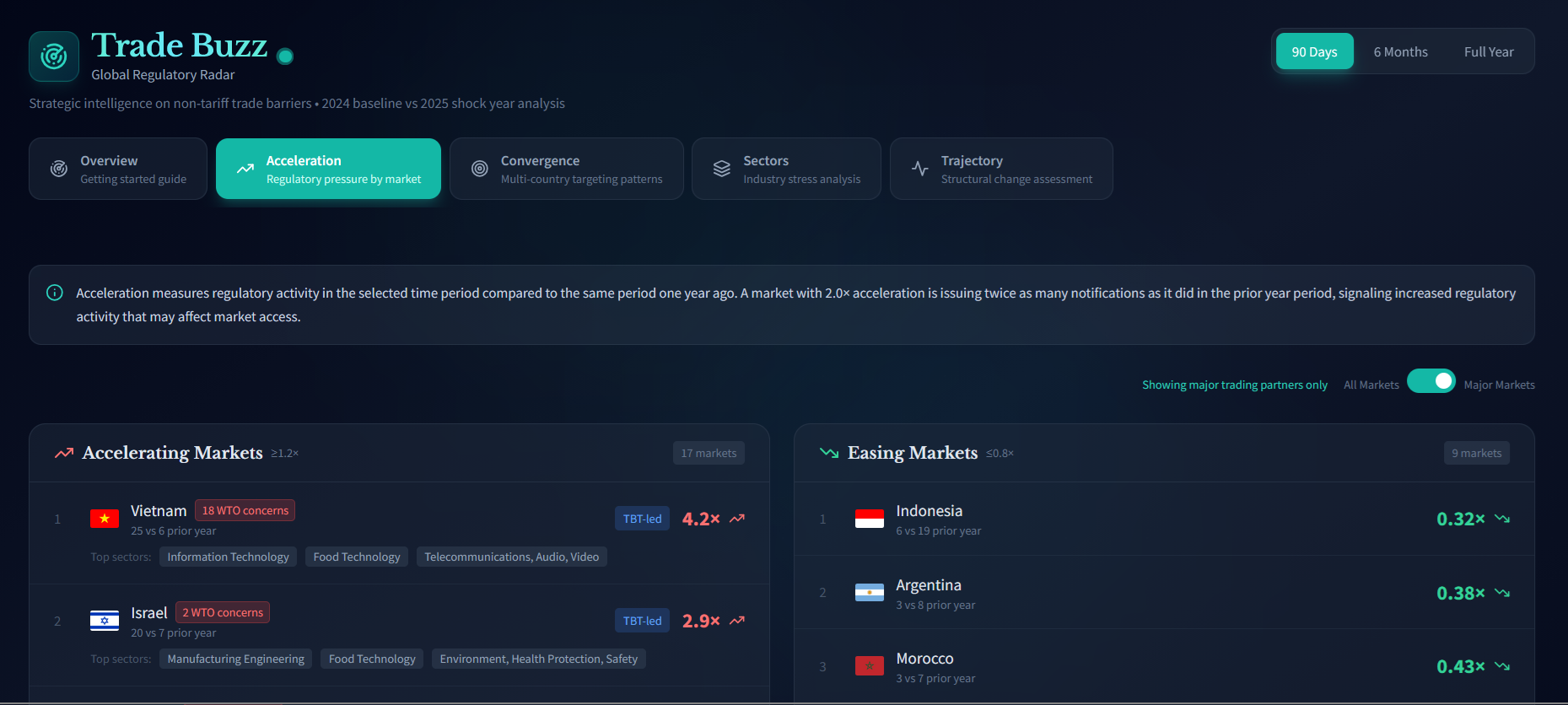Click the Showing major trading partners only text
Screen dimensions: 1568x705
pyautogui.click(x=1235, y=385)
